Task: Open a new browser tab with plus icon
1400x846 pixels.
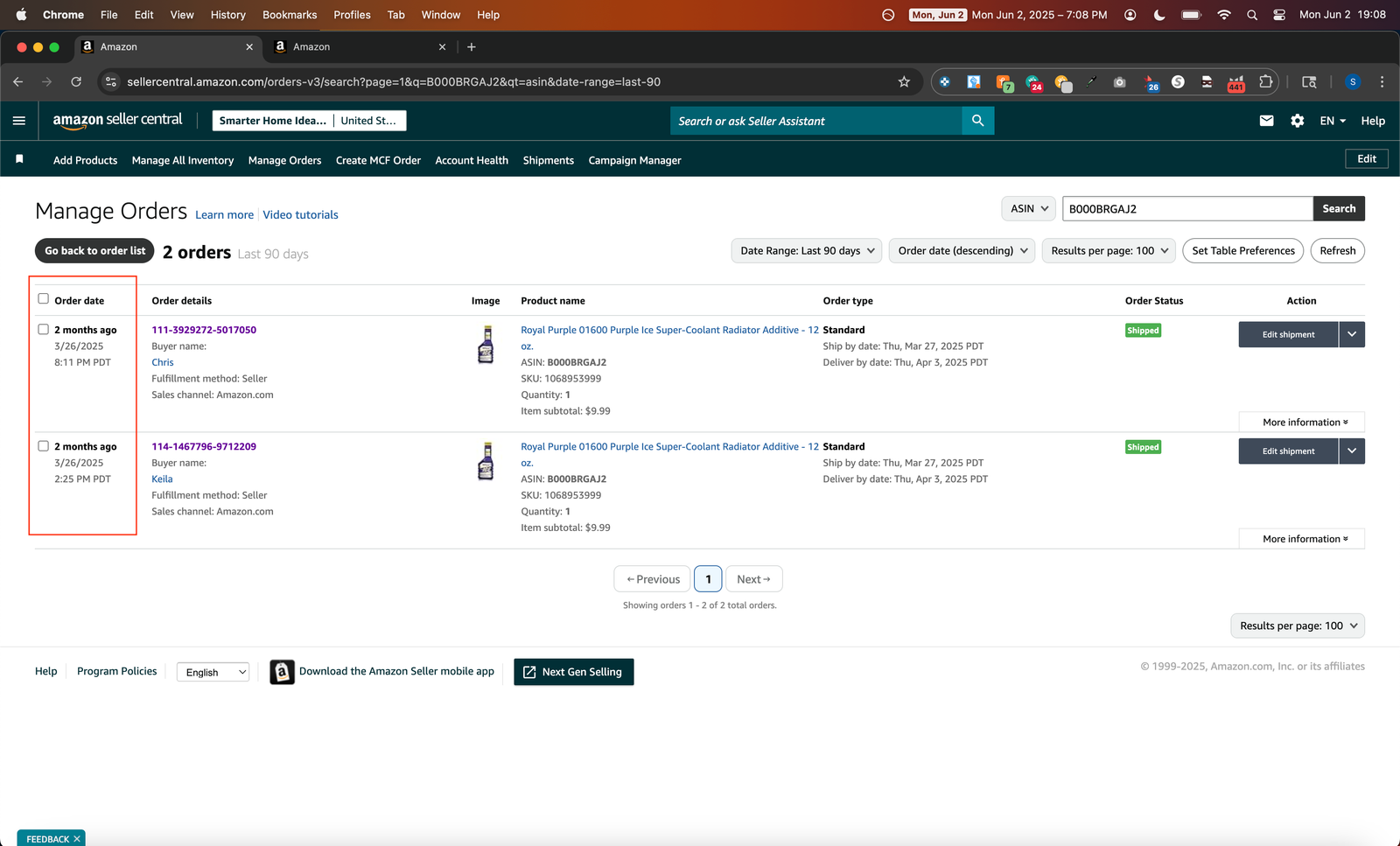Action: (472, 46)
